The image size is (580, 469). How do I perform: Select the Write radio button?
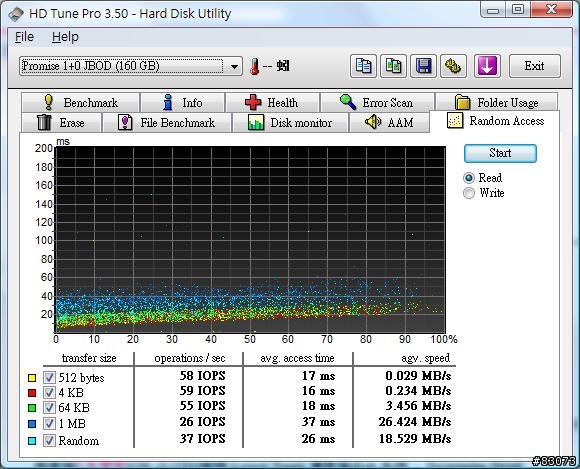click(x=469, y=193)
